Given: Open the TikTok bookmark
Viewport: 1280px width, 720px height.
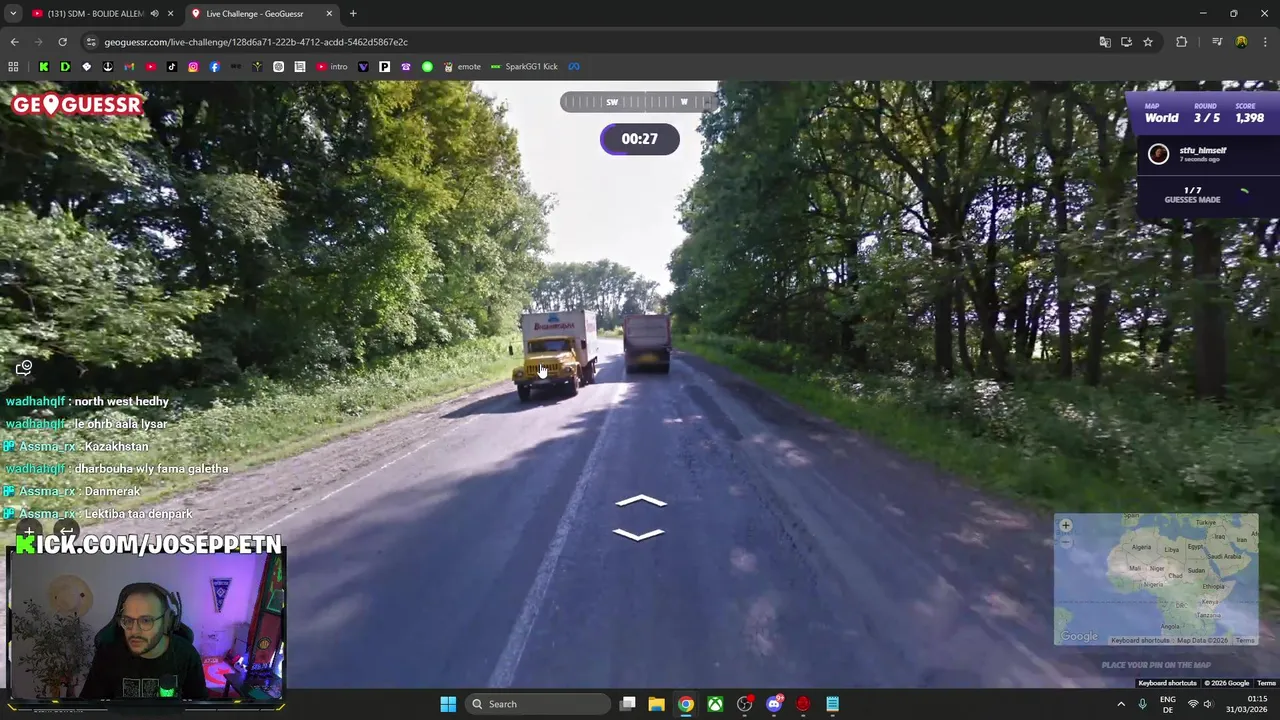Looking at the screenshot, I should click(x=172, y=67).
